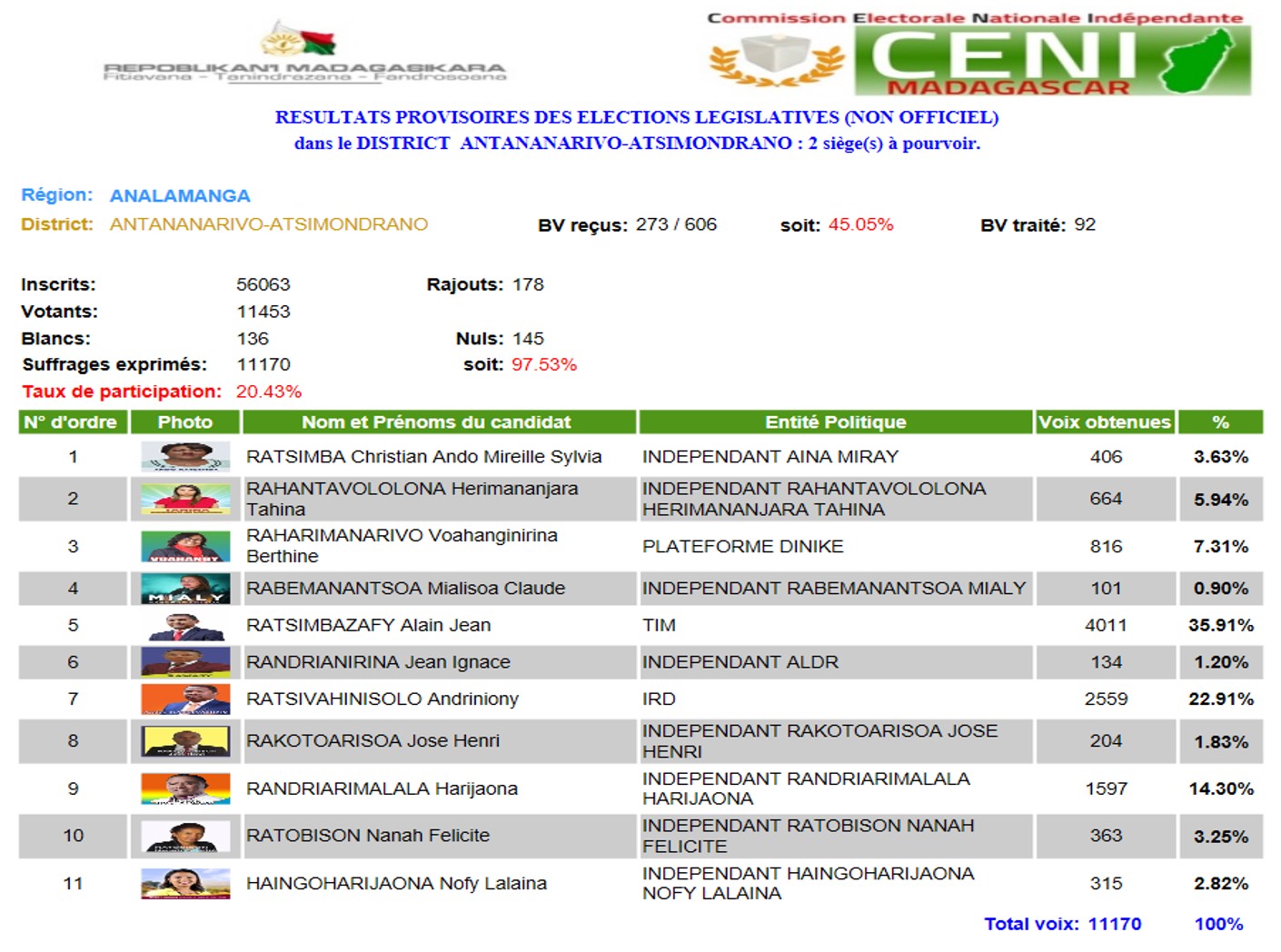1281x952 pixels.
Task: Click the Blancs value 136
Action: click(x=253, y=339)
